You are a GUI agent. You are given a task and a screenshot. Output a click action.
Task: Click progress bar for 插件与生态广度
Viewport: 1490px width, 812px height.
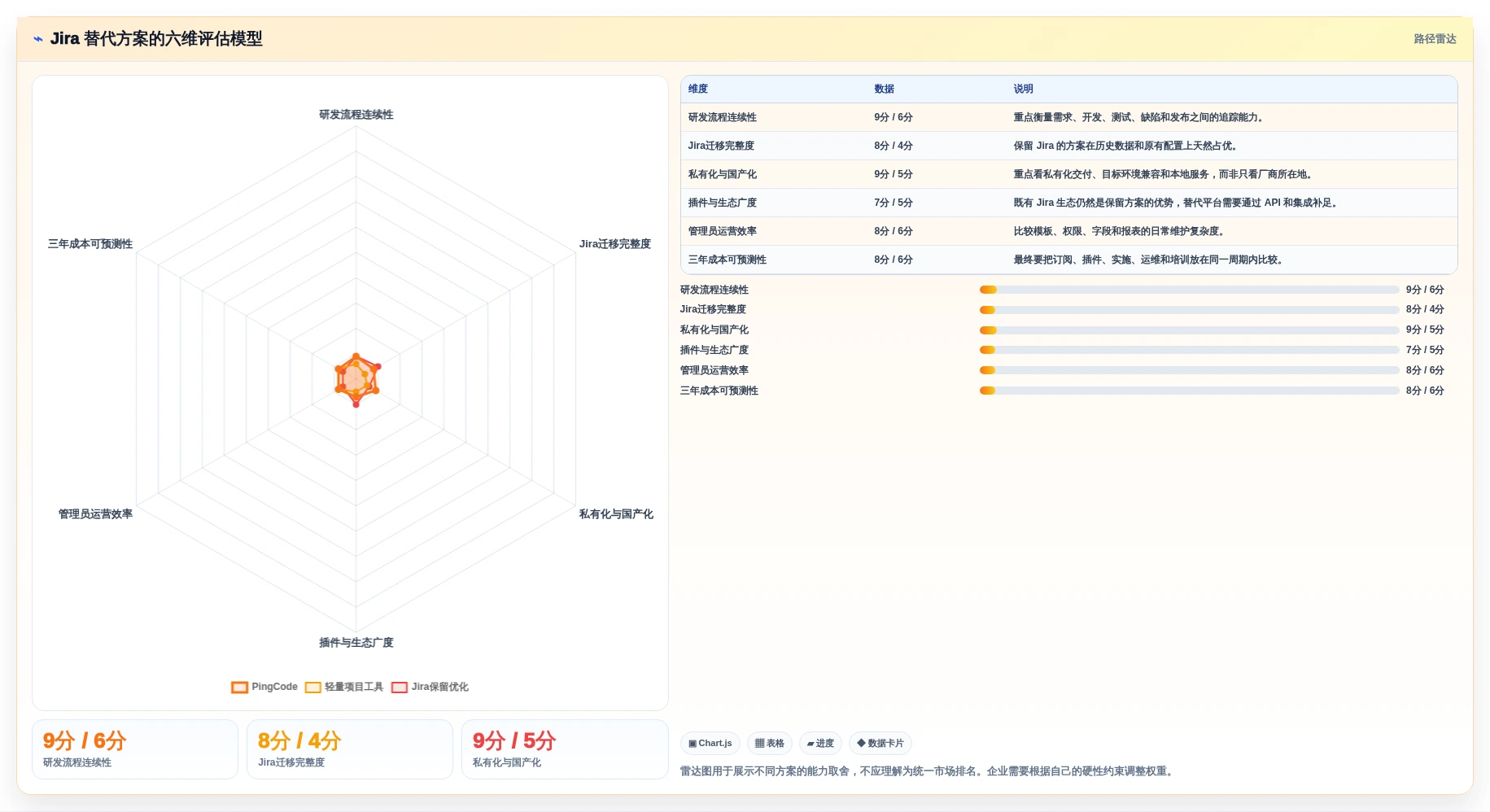[1189, 350]
